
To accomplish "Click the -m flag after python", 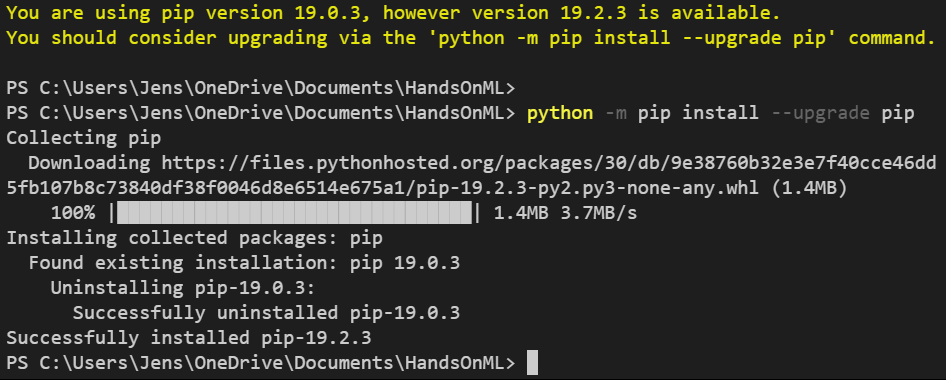I will (x=615, y=113).
